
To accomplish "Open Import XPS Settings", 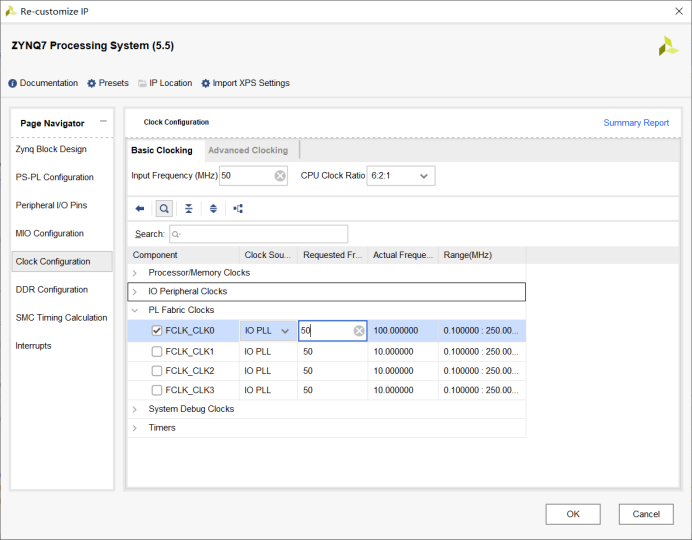I will [x=245, y=83].
